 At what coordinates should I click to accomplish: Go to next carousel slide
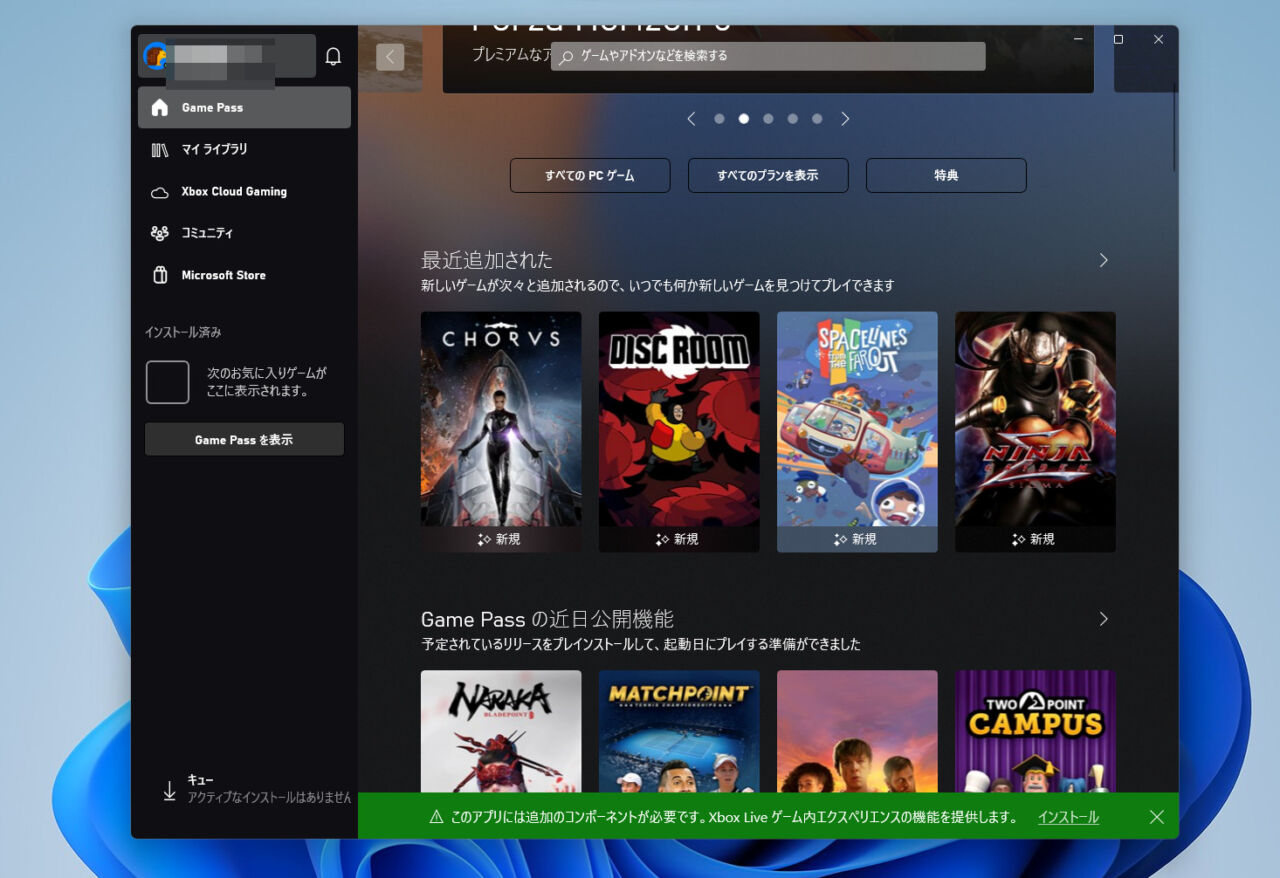click(845, 119)
